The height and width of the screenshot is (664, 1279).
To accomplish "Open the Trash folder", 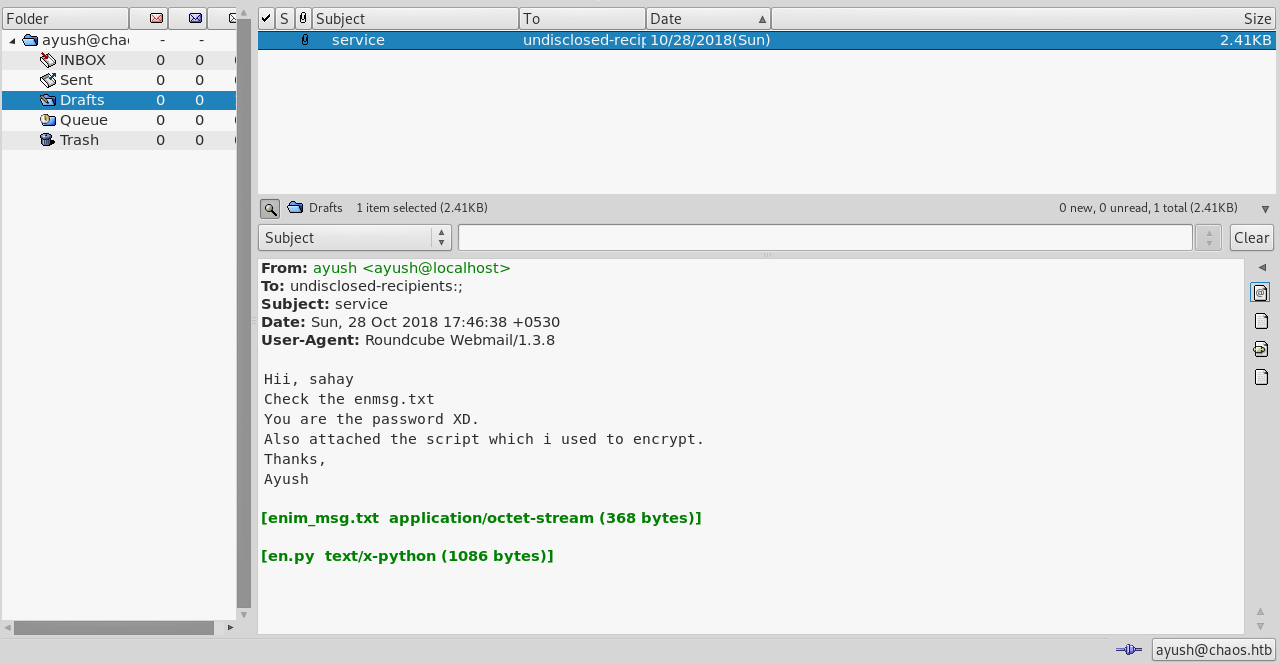I will [x=79, y=140].
